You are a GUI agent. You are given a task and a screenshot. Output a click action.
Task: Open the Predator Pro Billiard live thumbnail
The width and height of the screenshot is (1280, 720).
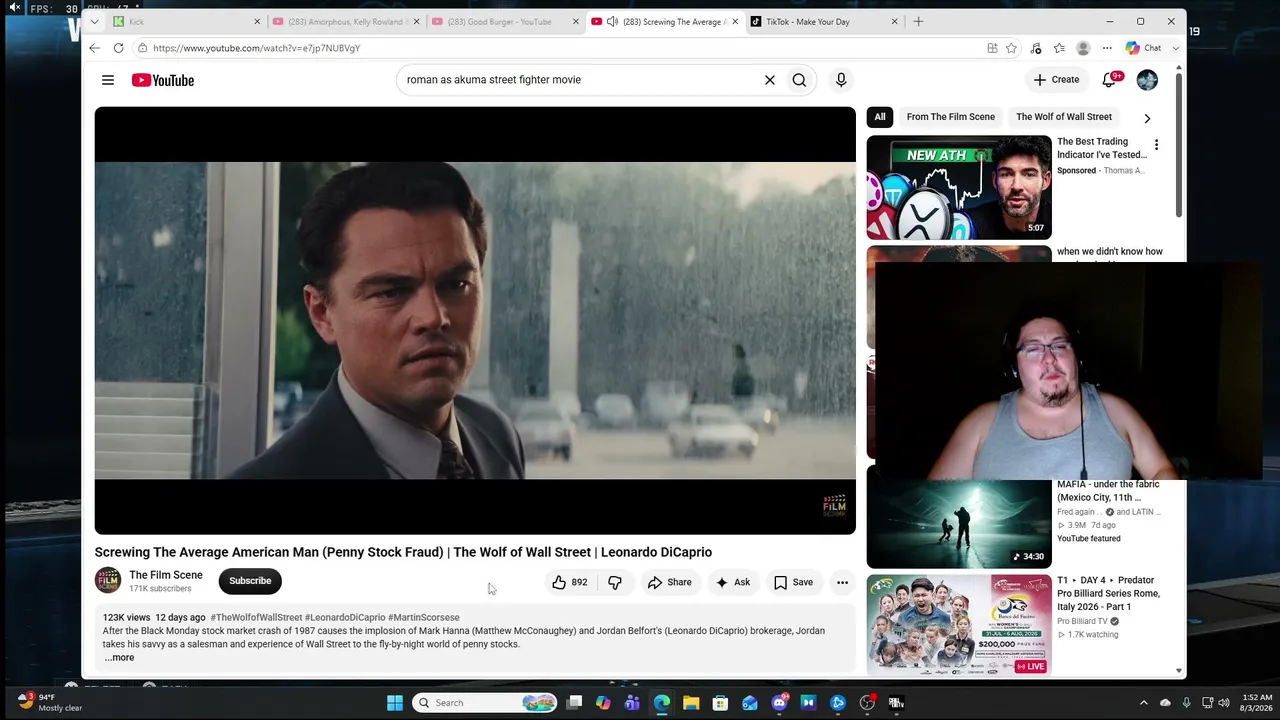pyautogui.click(x=959, y=624)
